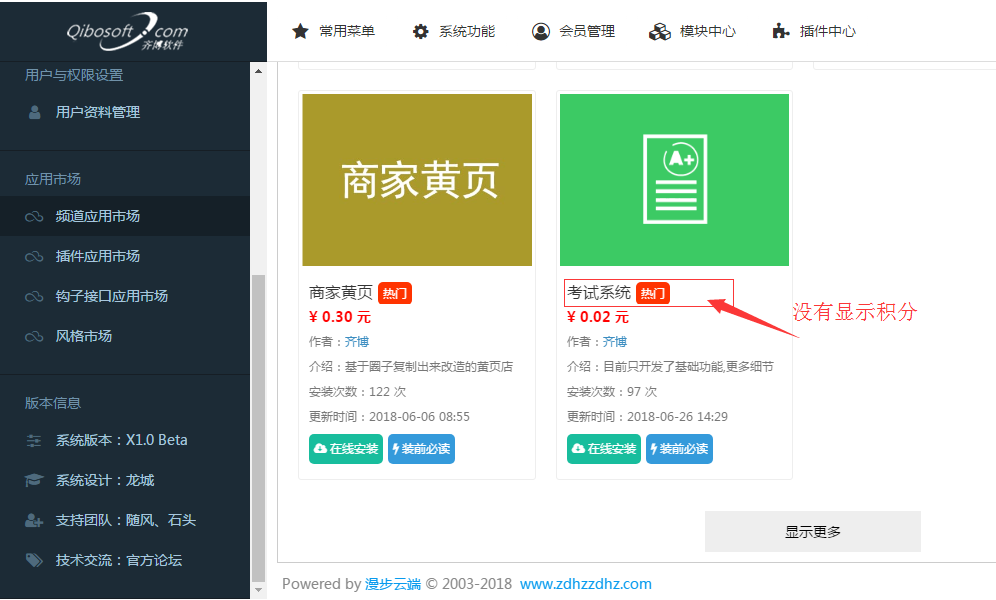Click 安装次数：97 次 text
996x600 pixels.
(x=612, y=392)
